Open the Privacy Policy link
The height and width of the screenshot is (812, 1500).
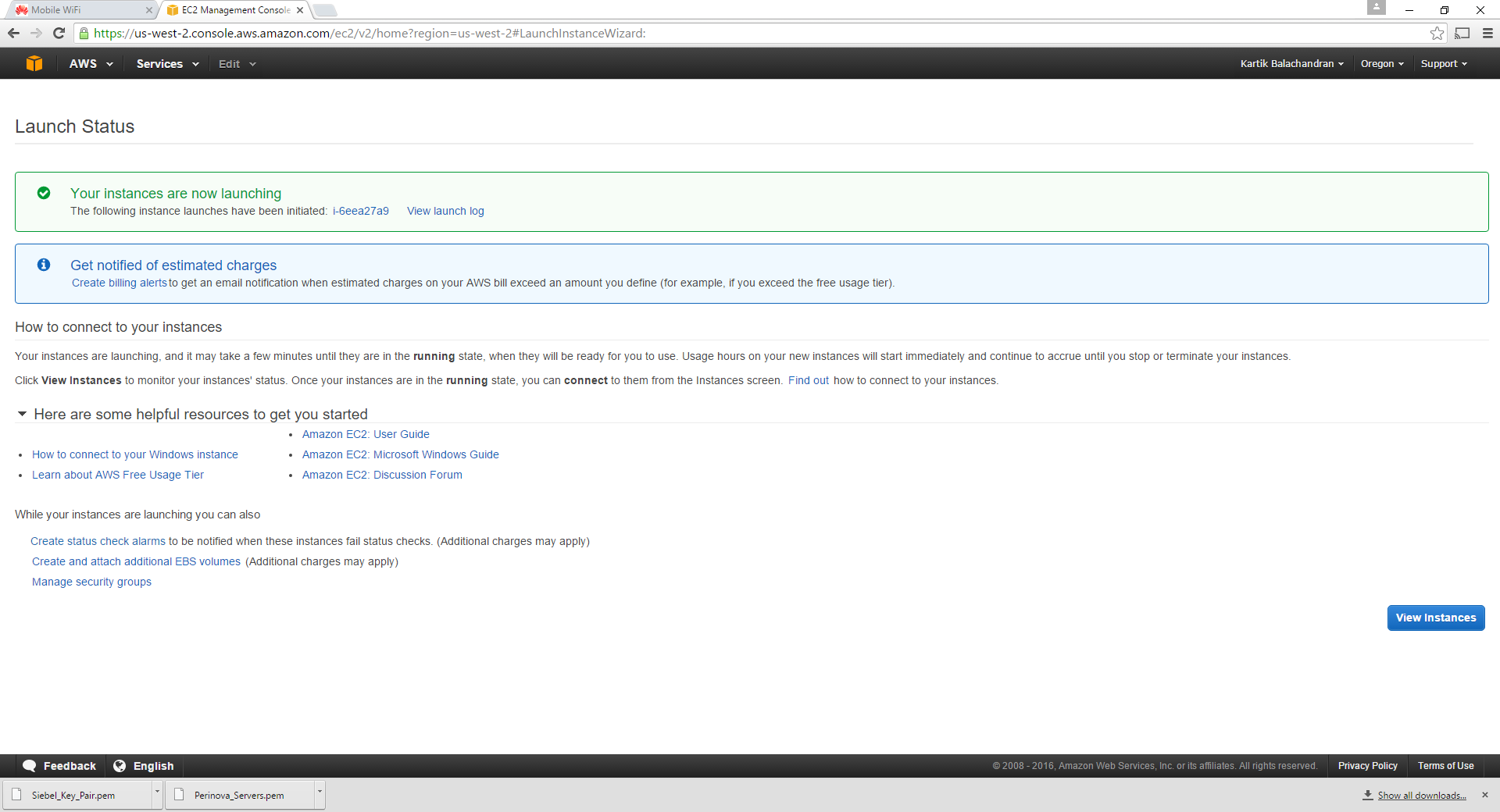(1367, 766)
